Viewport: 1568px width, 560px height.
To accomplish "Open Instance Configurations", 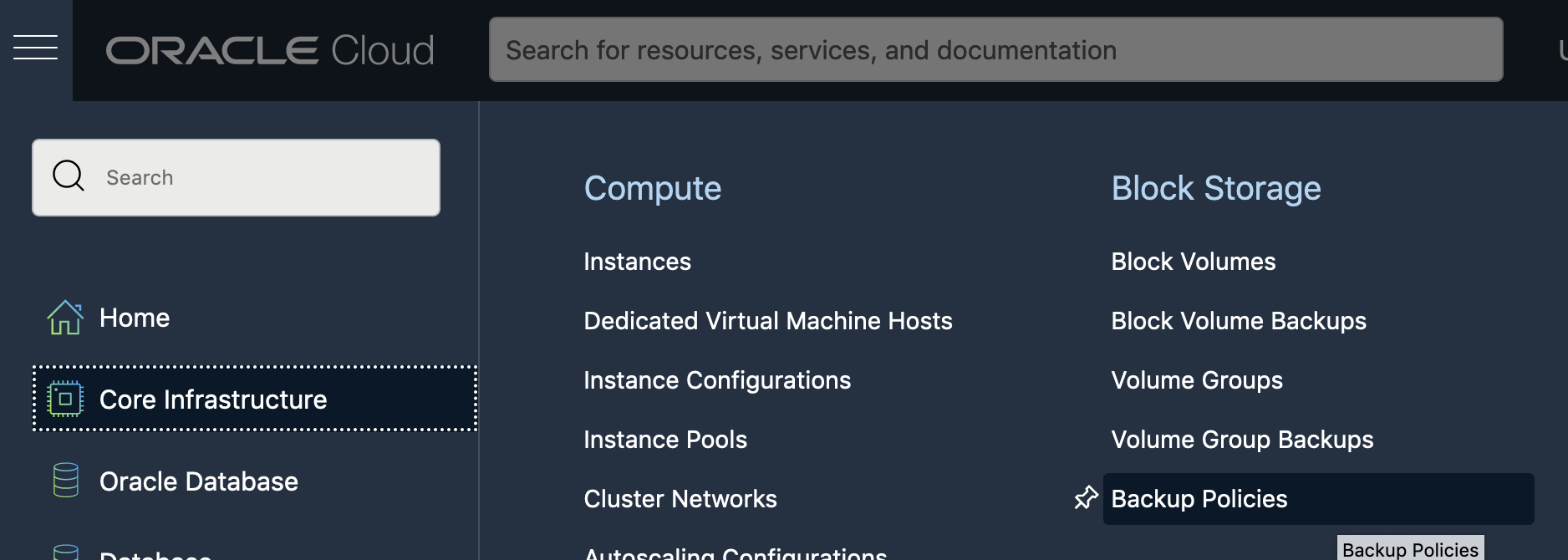I will click(716, 380).
